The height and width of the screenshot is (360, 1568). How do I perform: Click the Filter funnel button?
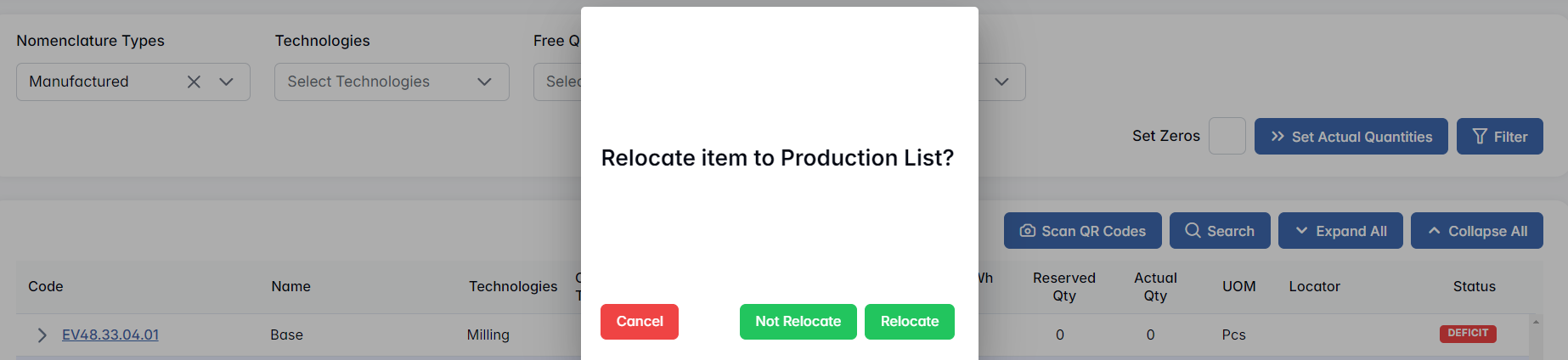(x=1499, y=136)
